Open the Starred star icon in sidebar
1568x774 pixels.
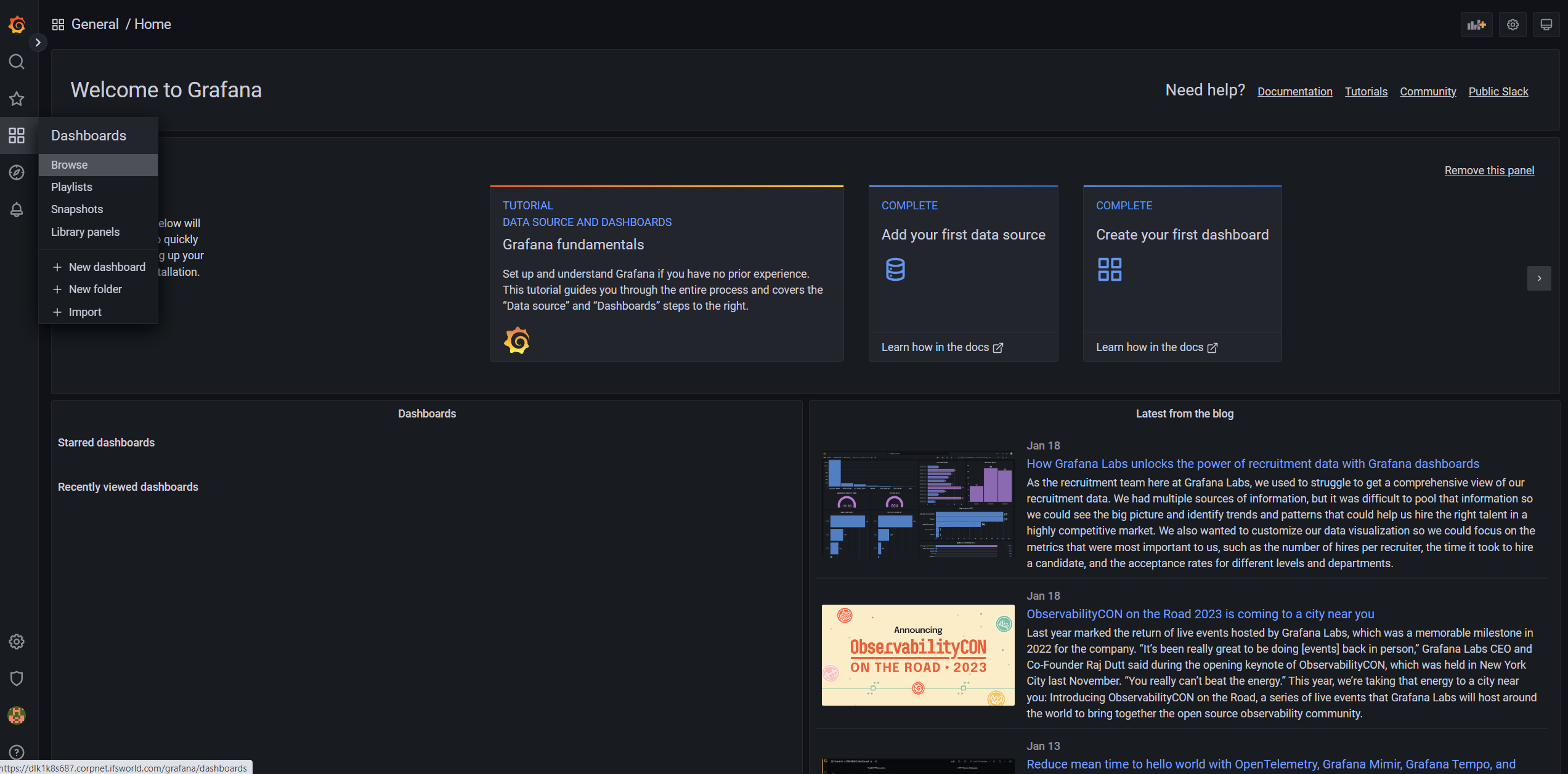tap(17, 99)
